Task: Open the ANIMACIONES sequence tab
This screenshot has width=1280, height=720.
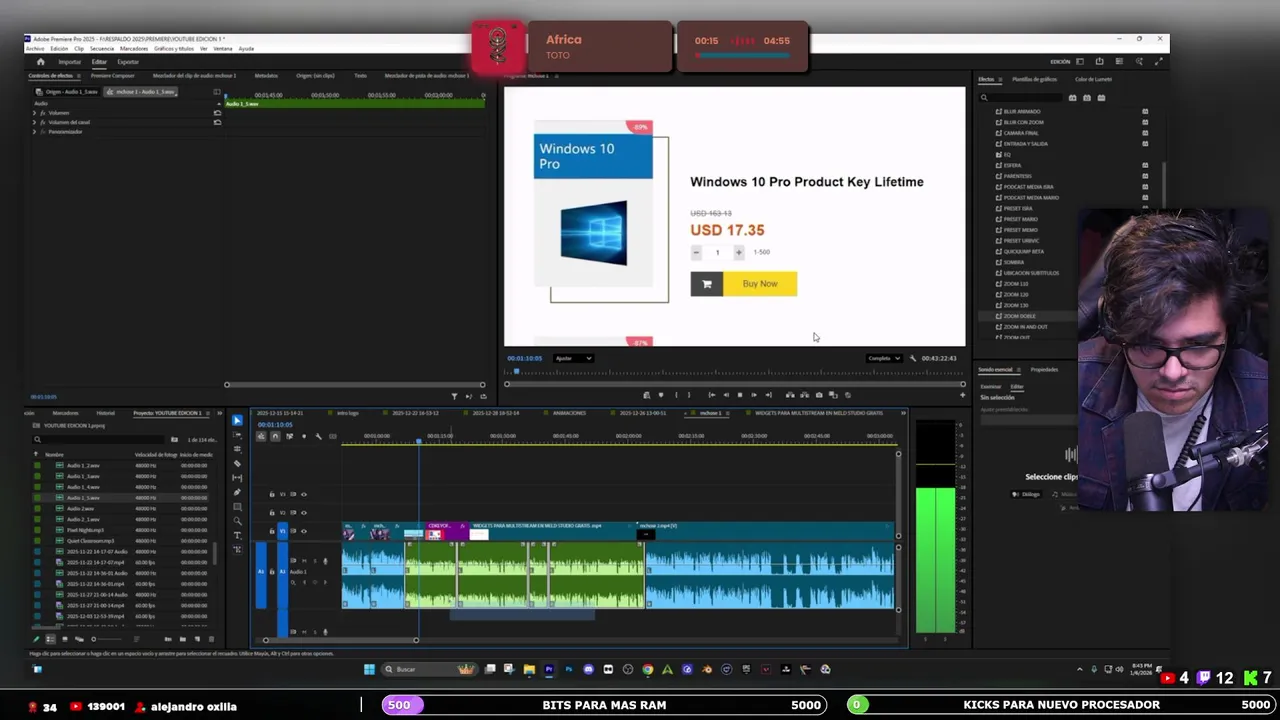Action: click(x=569, y=413)
